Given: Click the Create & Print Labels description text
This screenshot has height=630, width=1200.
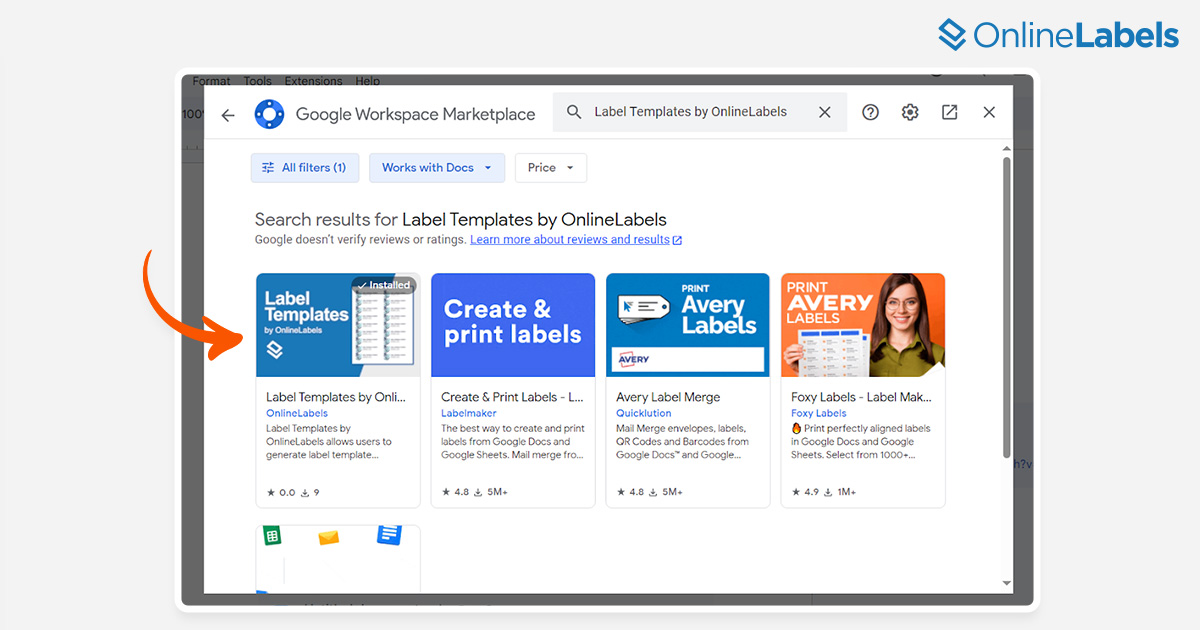Looking at the screenshot, I should pos(513,441).
